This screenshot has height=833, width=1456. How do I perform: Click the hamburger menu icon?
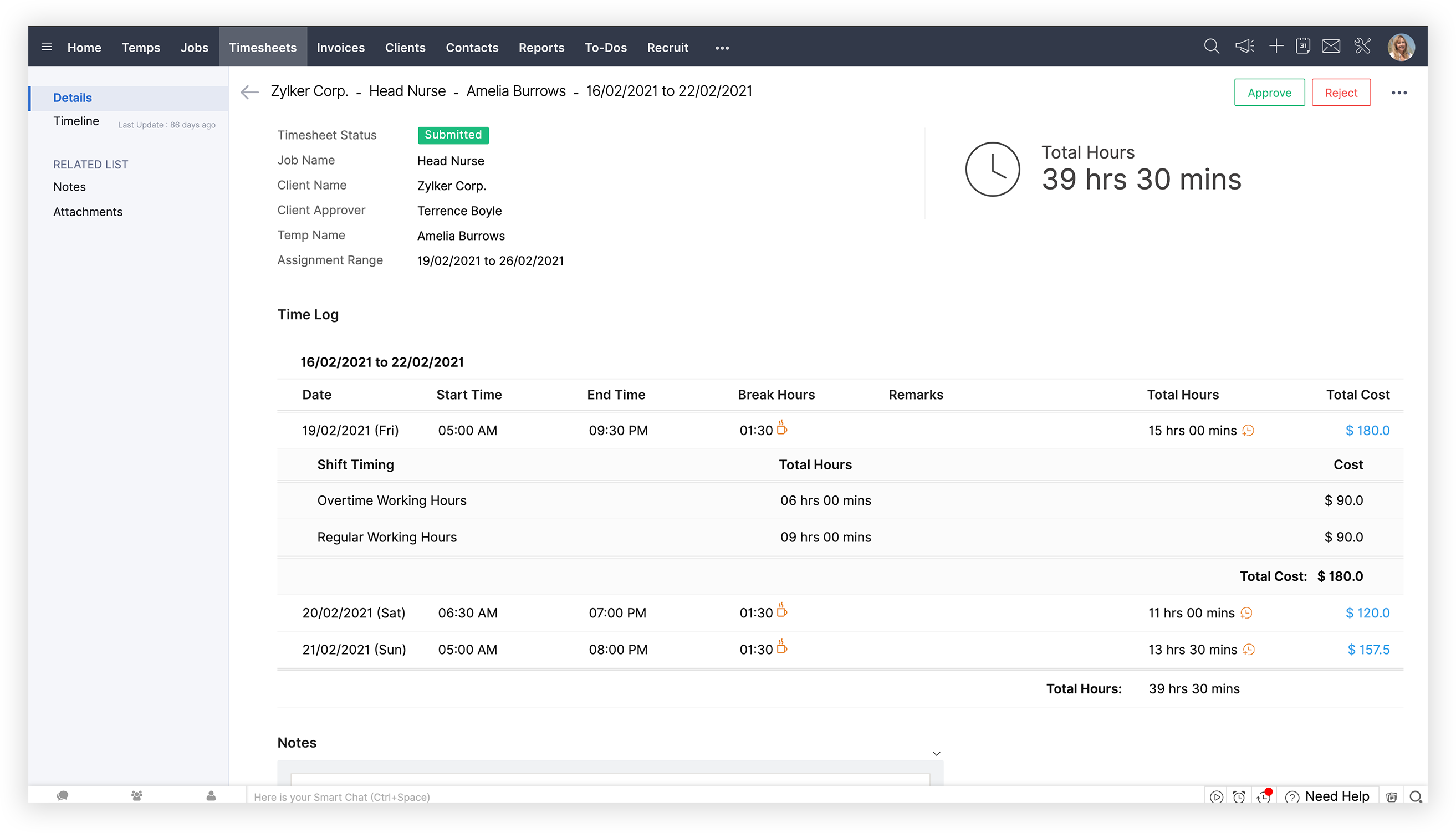click(47, 47)
